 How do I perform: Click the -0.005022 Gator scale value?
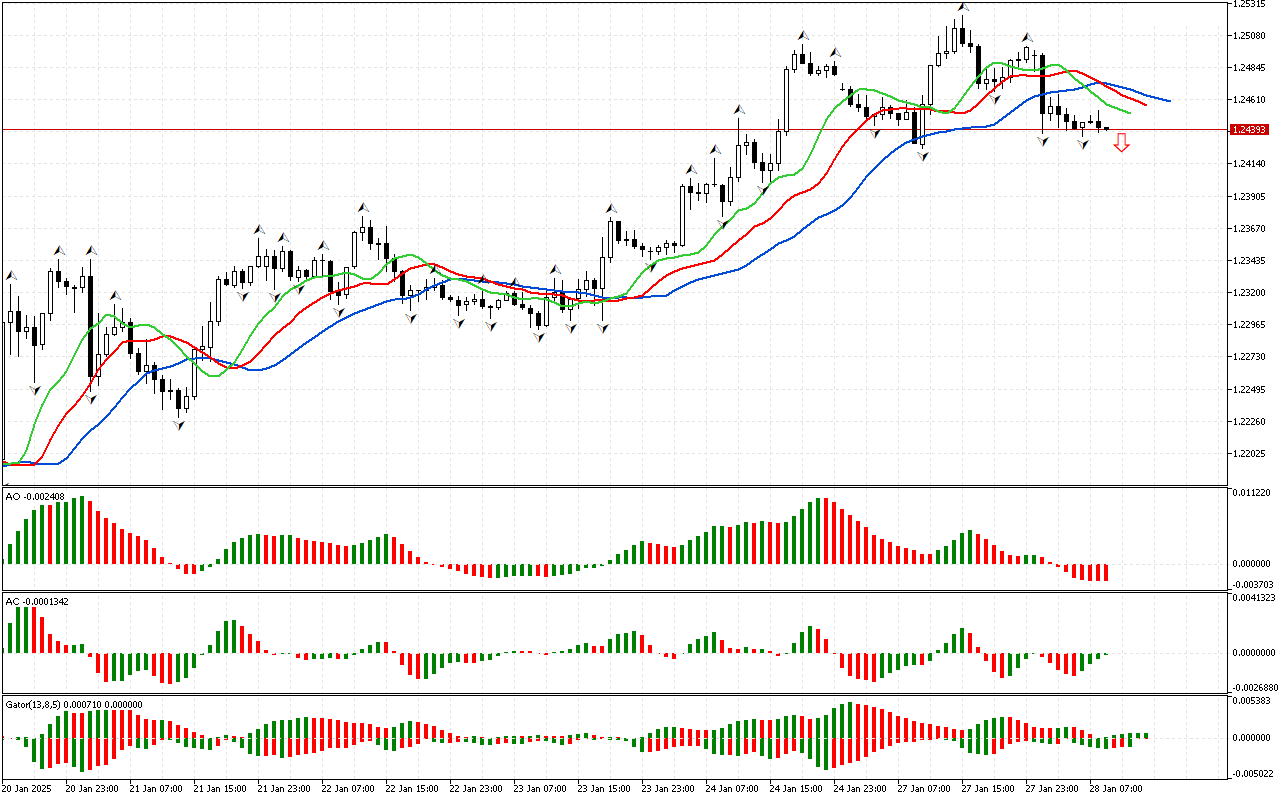(1252, 773)
